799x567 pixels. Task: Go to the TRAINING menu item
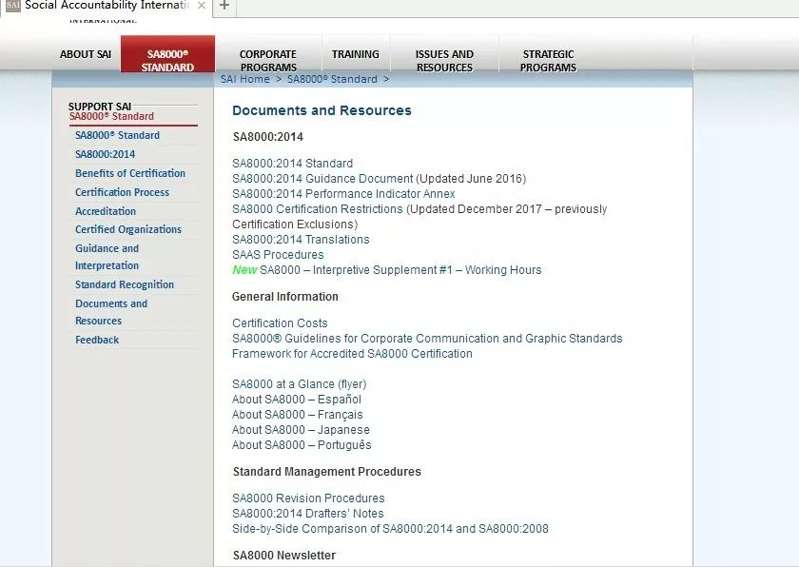coord(355,55)
